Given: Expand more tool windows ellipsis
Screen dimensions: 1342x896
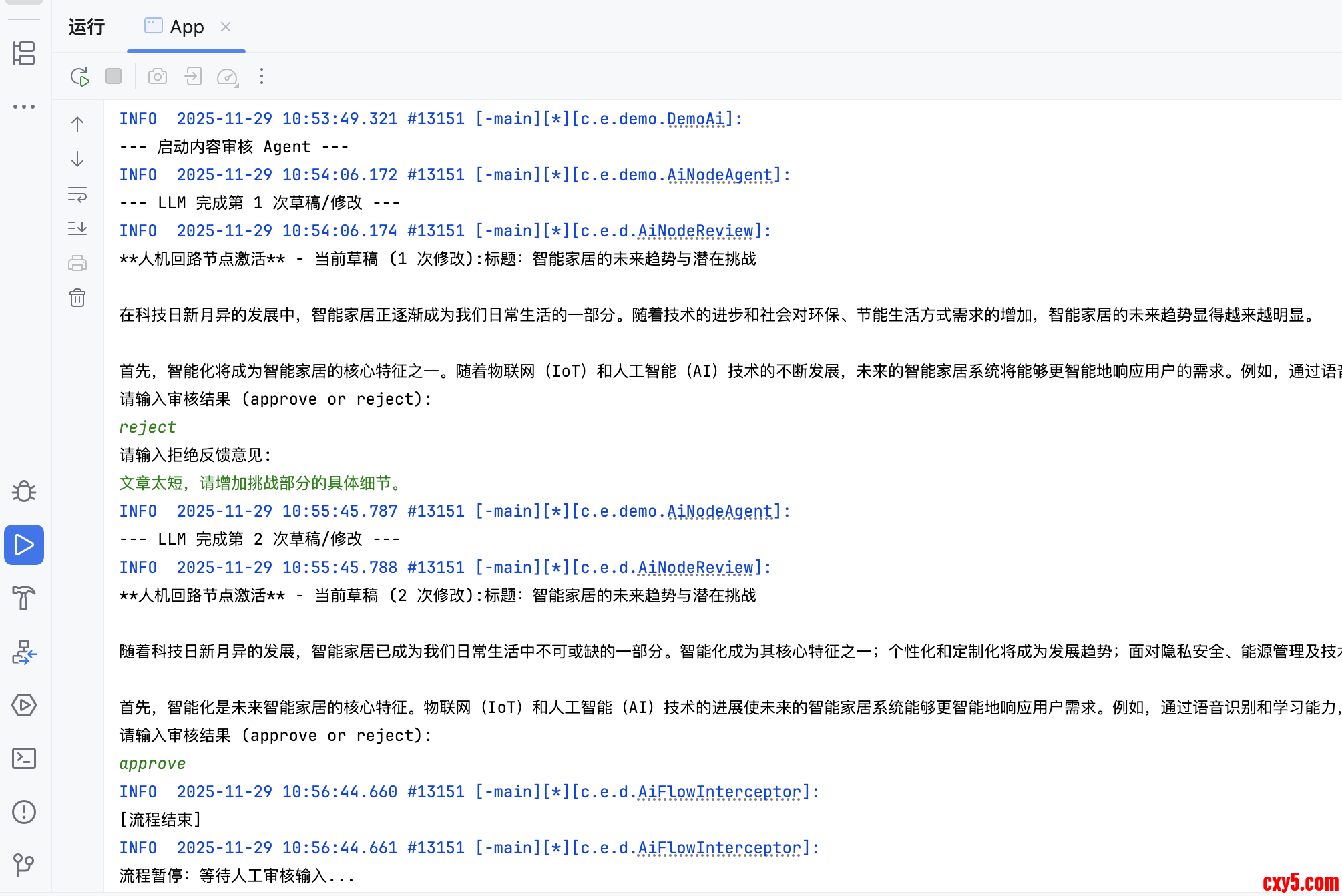Looking at the screenshot, I should pos(24,107).
